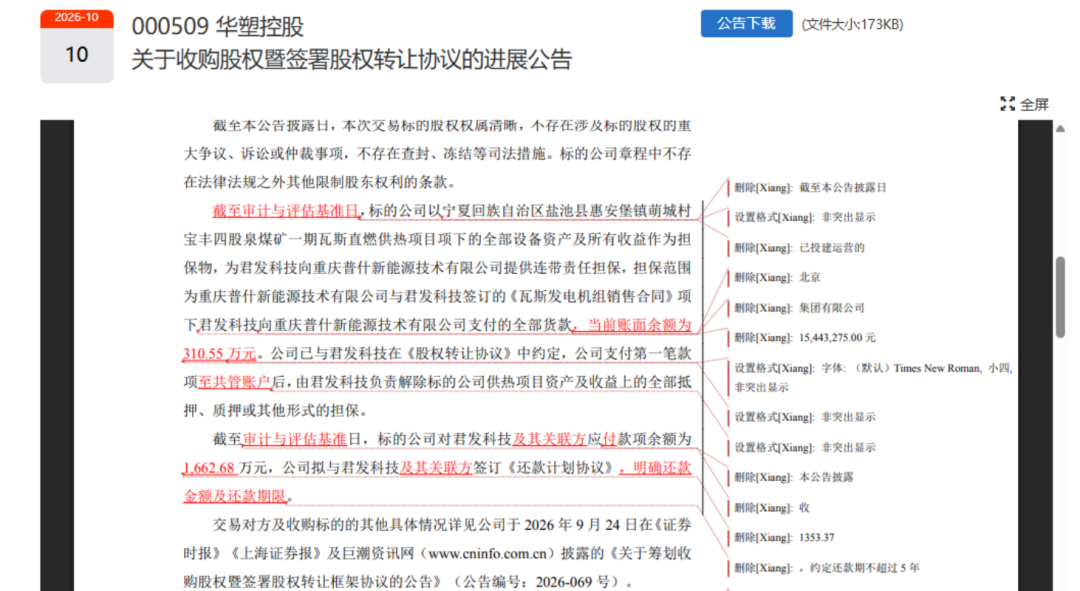
Task: Click inserted red text 截至审计与评估基准日
Action: point(286,211)
